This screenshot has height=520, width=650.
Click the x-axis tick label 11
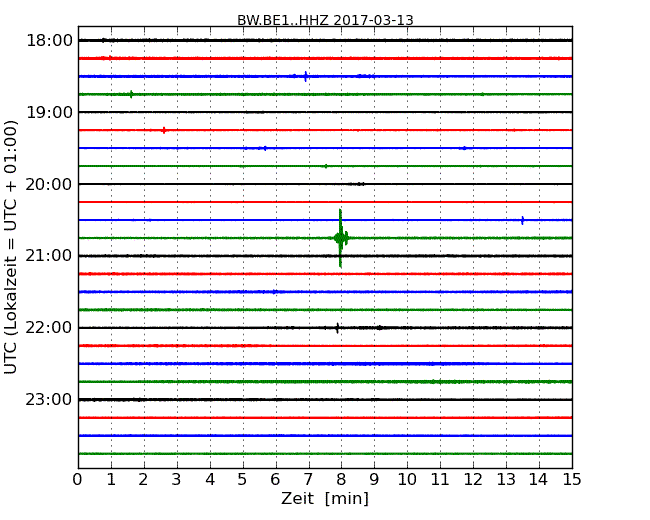(440, 479)
